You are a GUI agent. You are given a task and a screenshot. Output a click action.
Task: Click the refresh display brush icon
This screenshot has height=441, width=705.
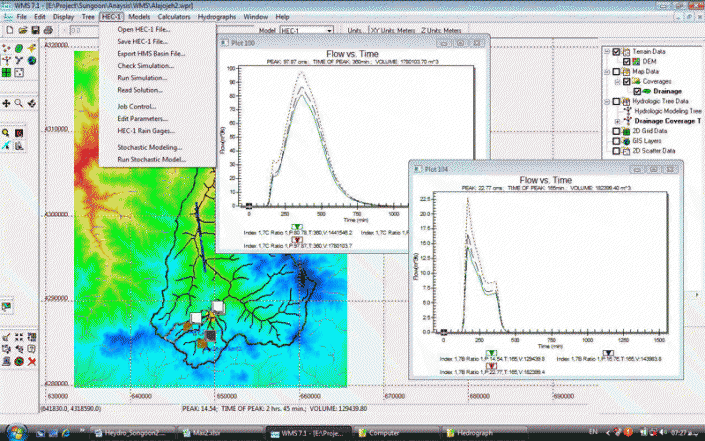coord(6,337)
